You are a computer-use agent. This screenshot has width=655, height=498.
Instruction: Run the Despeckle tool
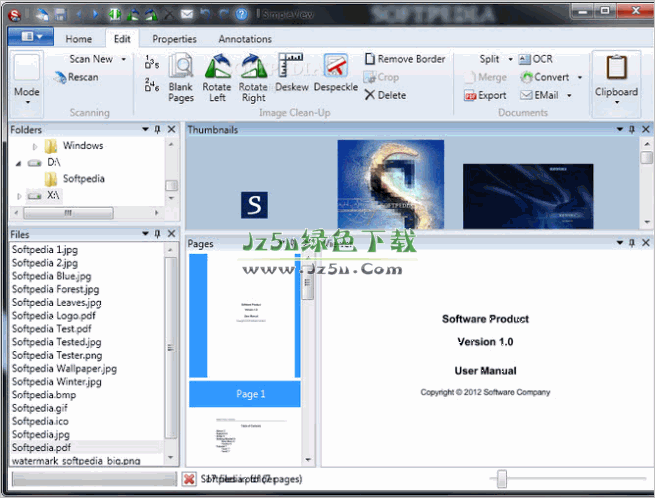pyautogui.click(x=336, y=73)
